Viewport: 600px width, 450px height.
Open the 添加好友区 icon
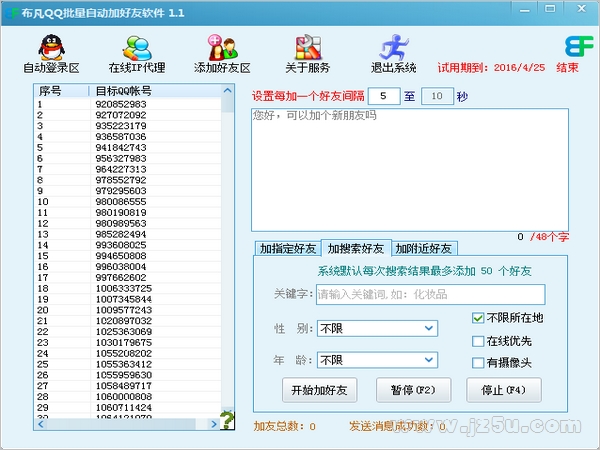pyautogui.click(x=222, y=48)
